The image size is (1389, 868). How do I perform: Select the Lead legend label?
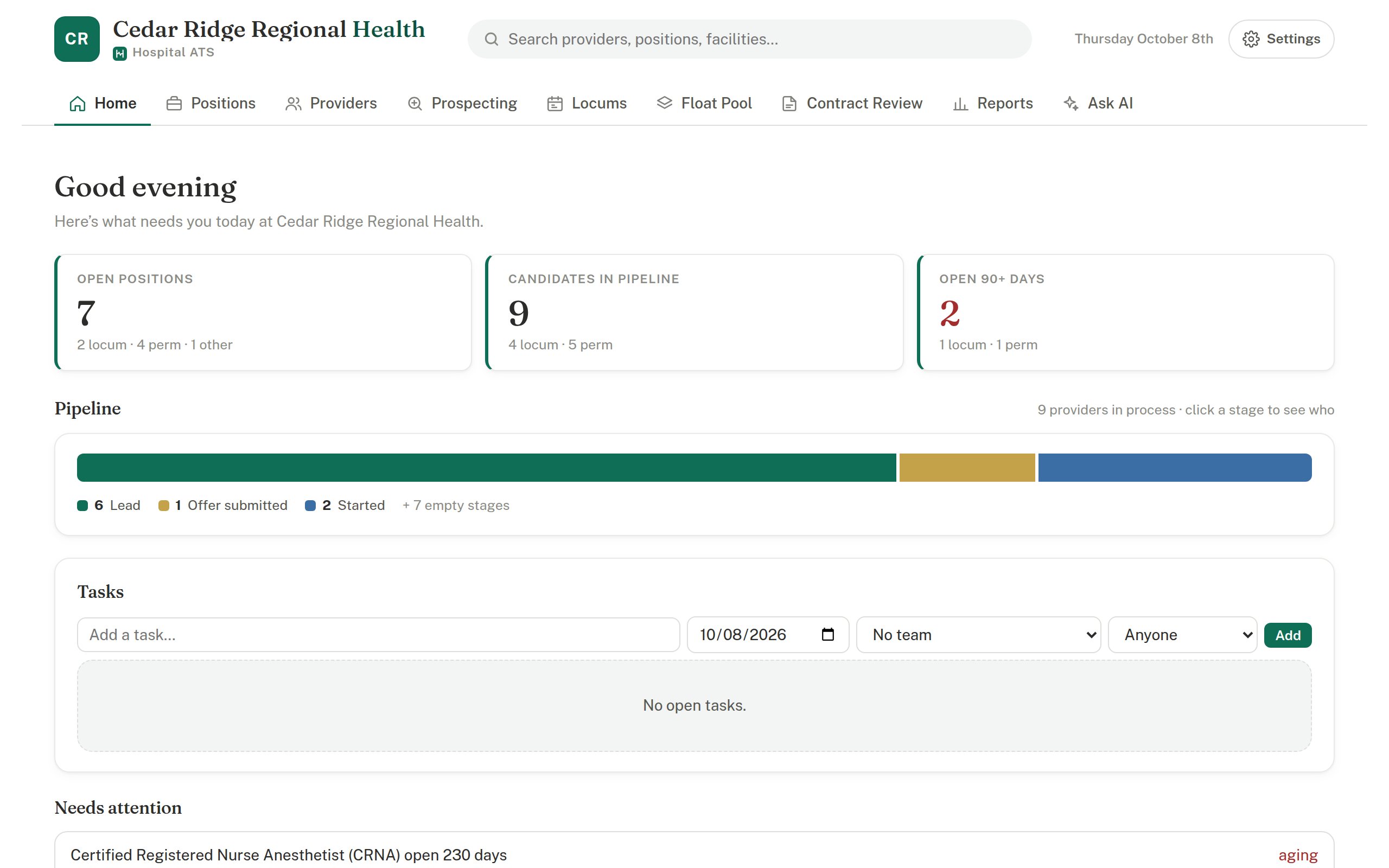point(125,505)
